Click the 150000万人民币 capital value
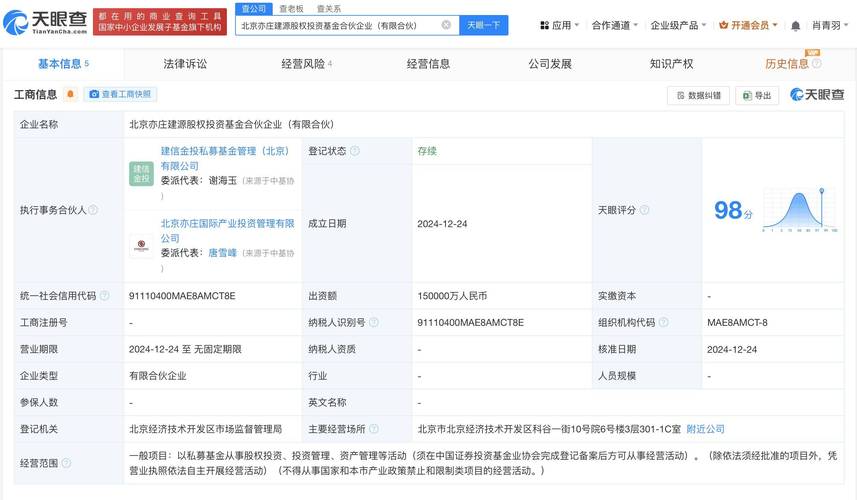Image resolution: width=857 pixels, height=500 pixels. click(x=452, y=296)
